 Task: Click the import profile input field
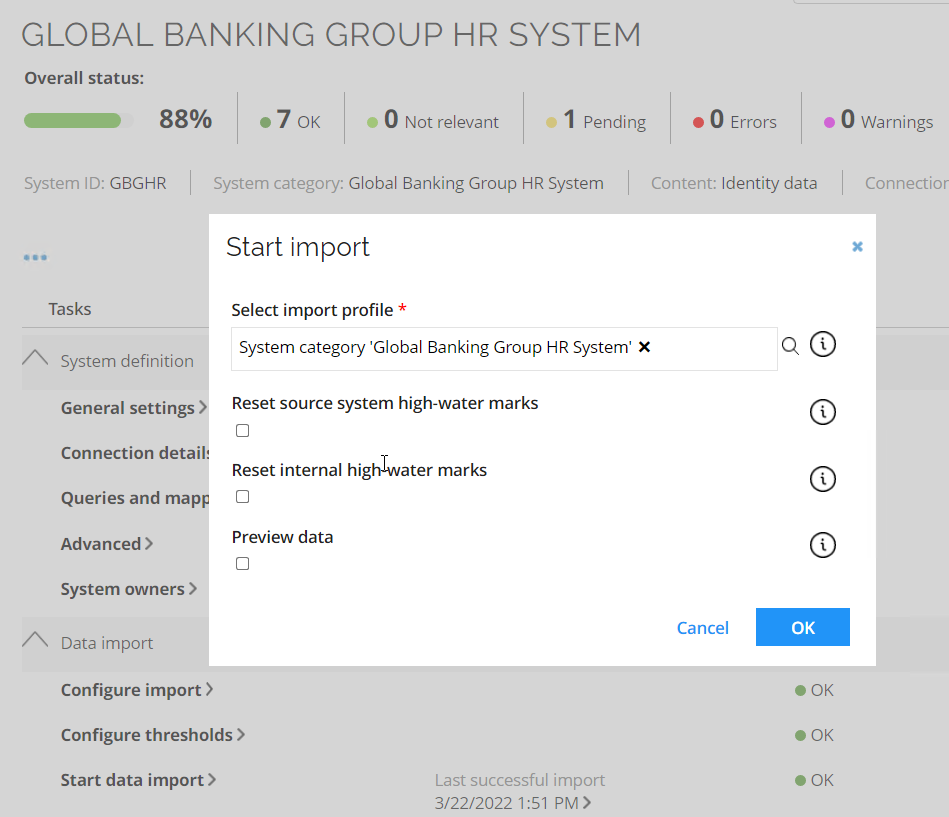coord(504,349)
